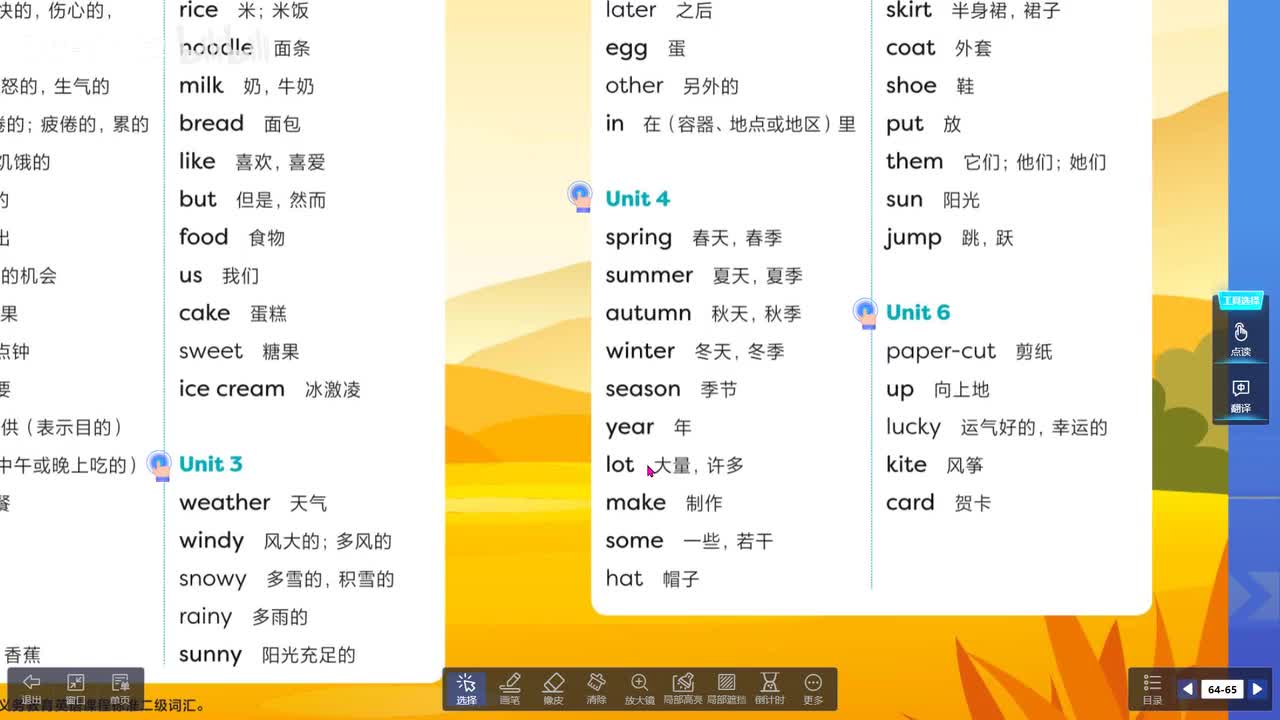Viewport: 1280px width, 720px height.
Task: Open the 放大镜 magnifier tool
Action: click(x=640, y=688)
